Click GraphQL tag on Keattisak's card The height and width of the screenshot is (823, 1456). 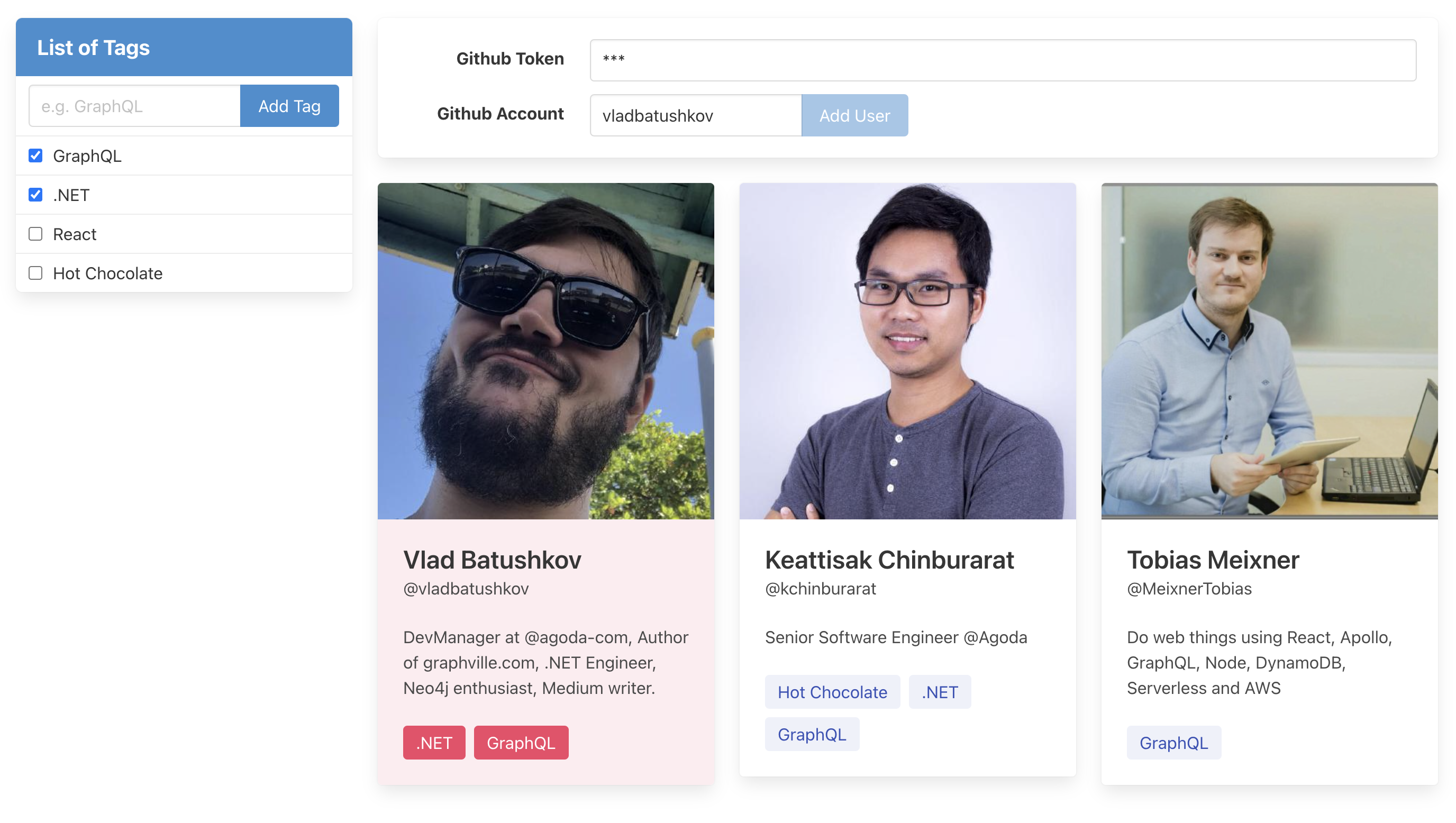pyautogui.click(x=812, y=734)
